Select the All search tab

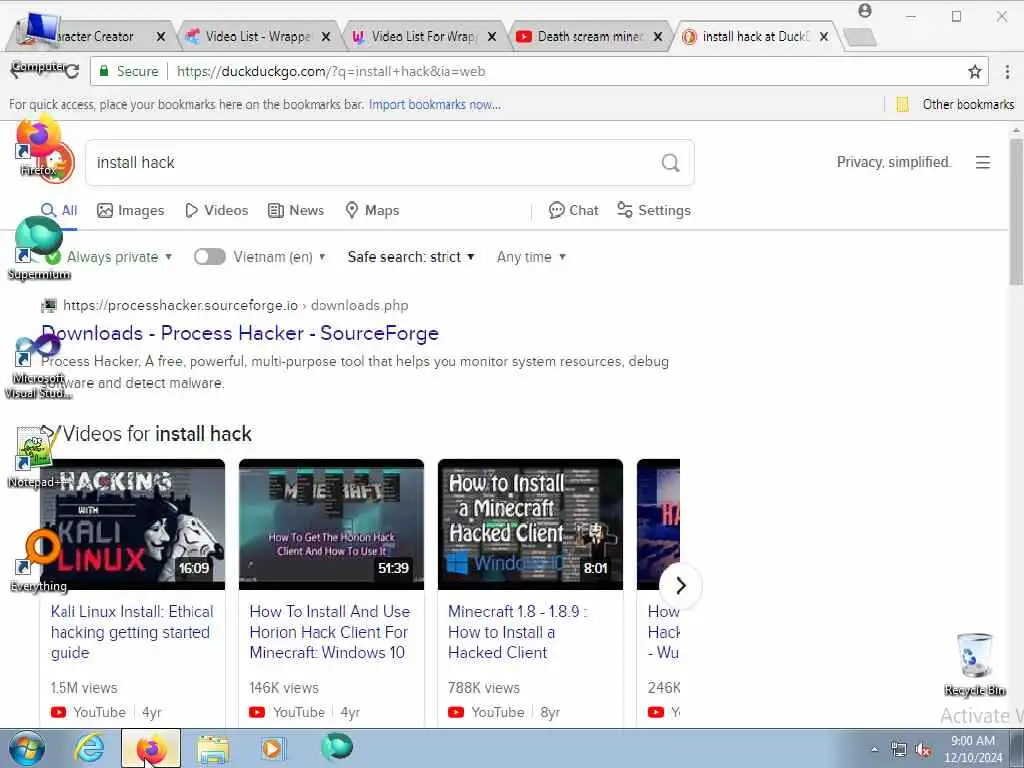click(59, 210)
